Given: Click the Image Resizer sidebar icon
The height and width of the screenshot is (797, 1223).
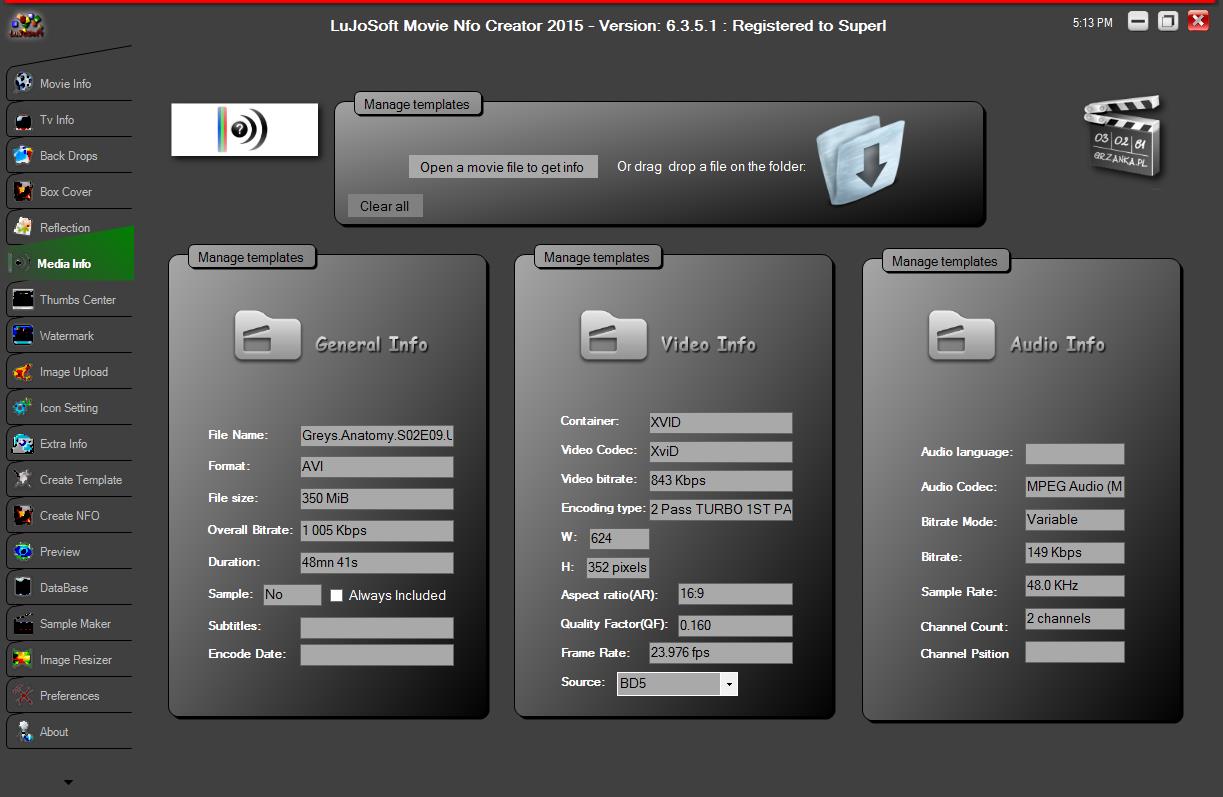Looking at the screenshot, I should click(x=23, y=659).
